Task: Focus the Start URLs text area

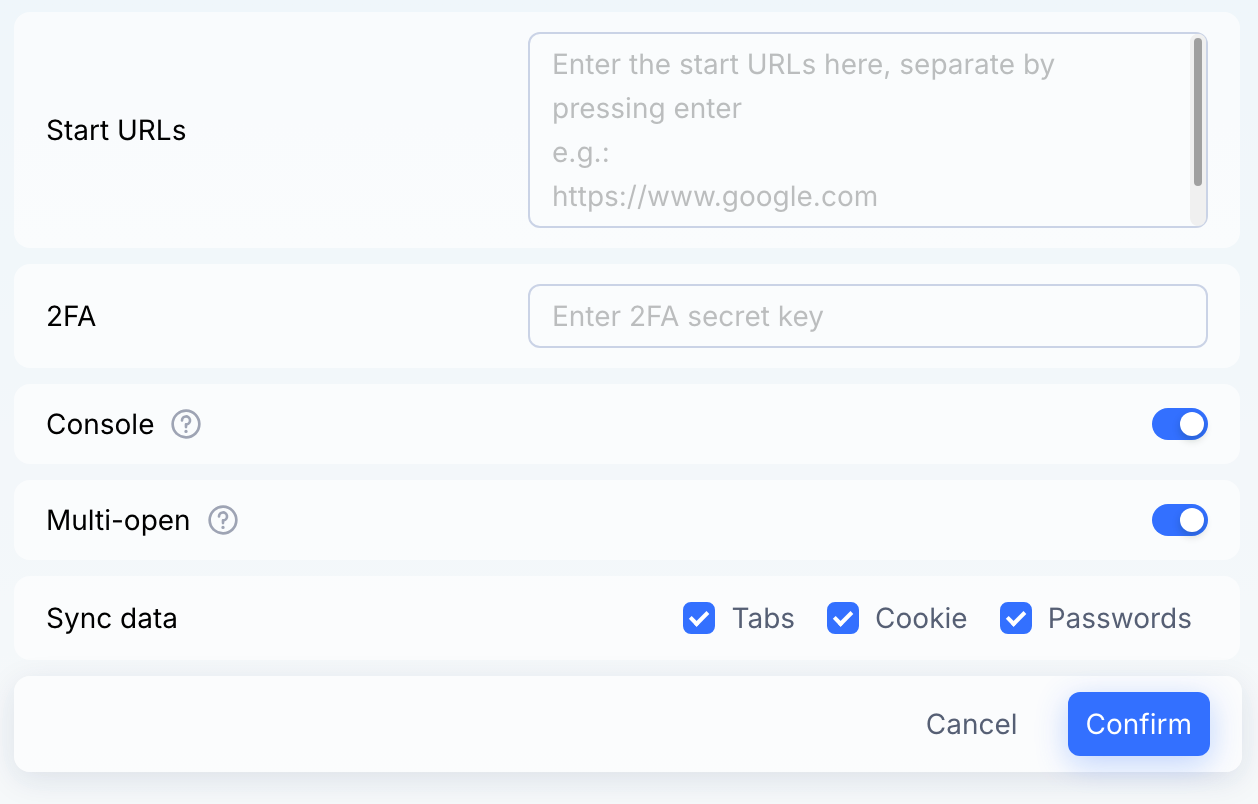Action: pyautogui.click(x=868, y=130)
